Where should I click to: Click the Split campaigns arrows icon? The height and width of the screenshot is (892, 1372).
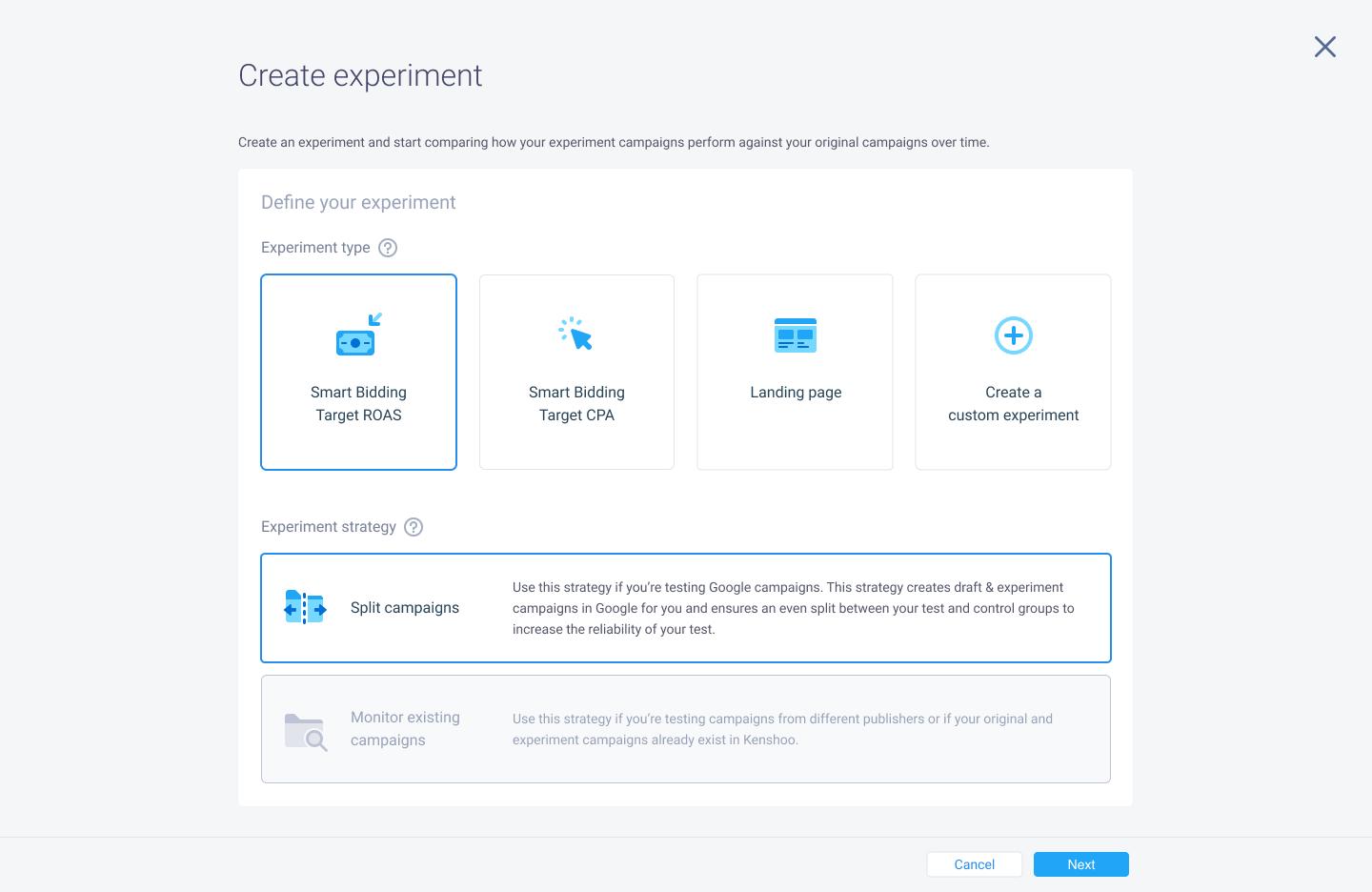click(x=305, y=607)
